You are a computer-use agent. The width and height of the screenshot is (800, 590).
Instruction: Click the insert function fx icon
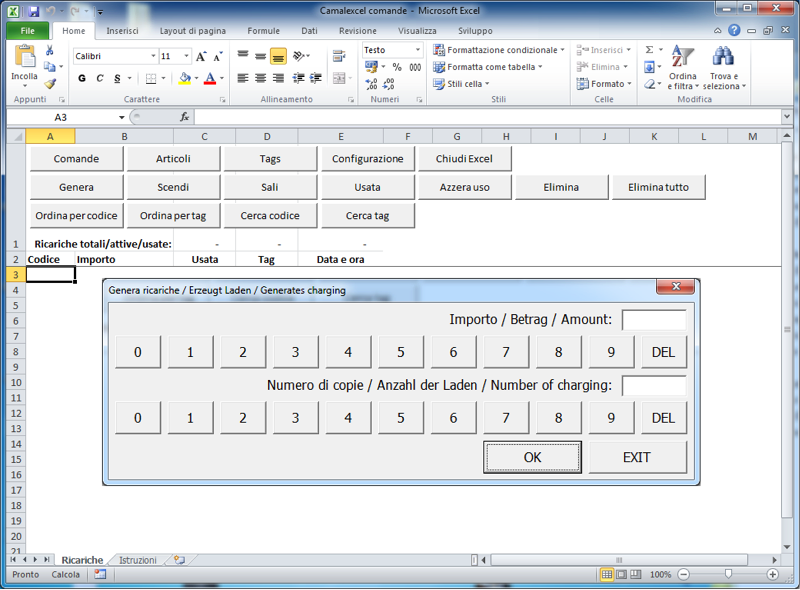[x=184, y=117]
